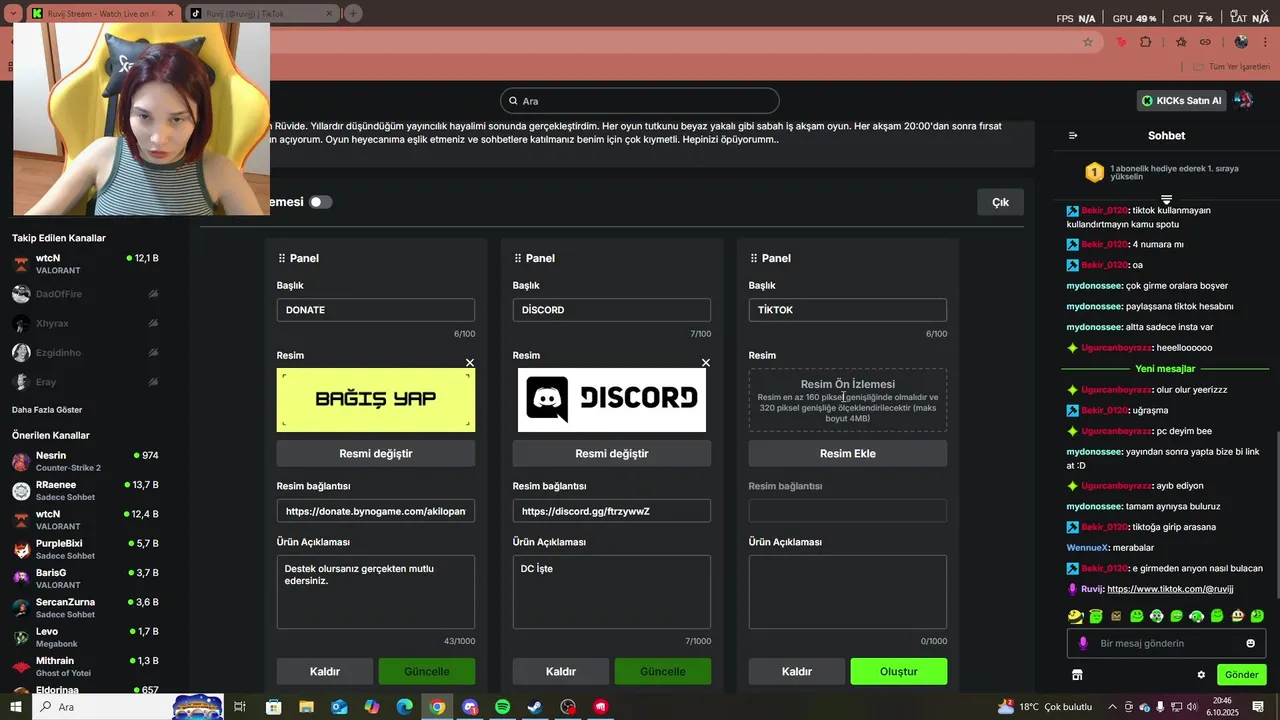Open chat emoji picker
The width and height of the screenshot is (1280, 720).
pos(1250,643)
